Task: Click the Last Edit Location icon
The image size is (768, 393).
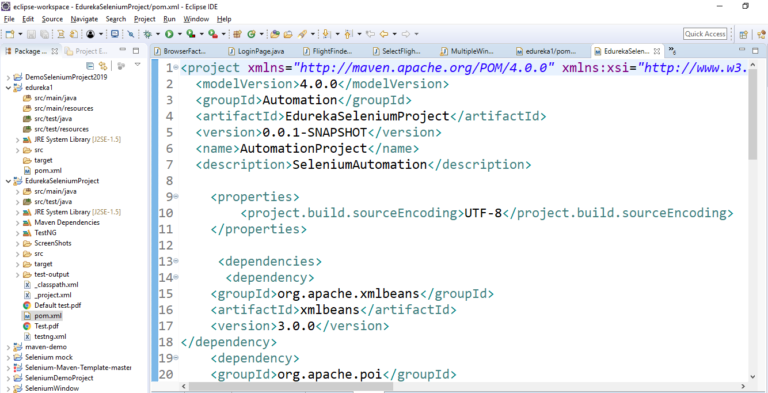Action: pyautogui.click(x=370, y=34)
